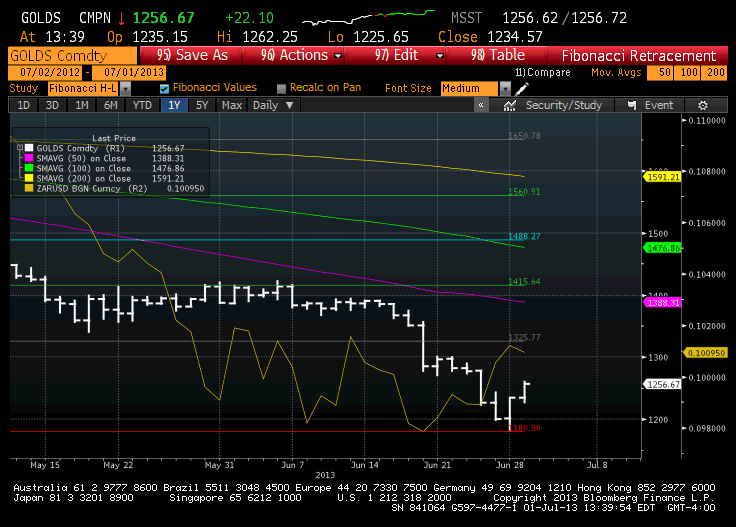Viewport: 736px width, 527px height.
Task: Select the YTD range tab
Action: 142,105
